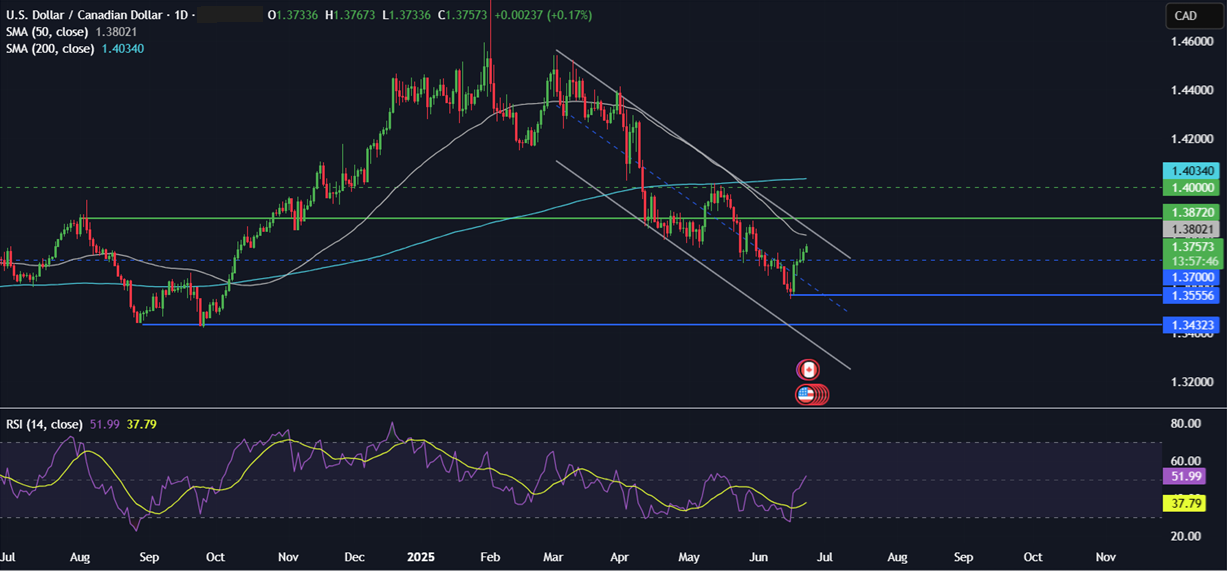Click the Apr label on the time axis
Image resolution: width=1227 pixels, height=571 pixels.
tap(621, 556)
